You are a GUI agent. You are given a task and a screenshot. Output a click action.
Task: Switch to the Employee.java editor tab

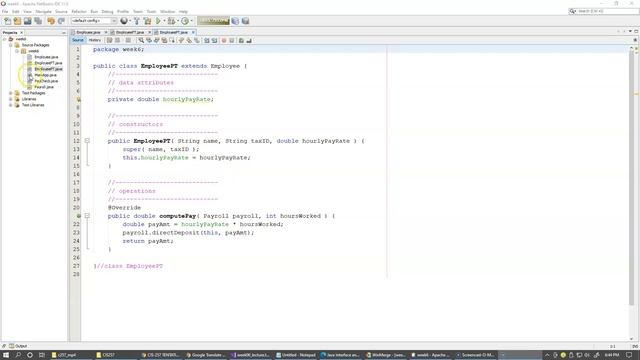coord(88,32)
